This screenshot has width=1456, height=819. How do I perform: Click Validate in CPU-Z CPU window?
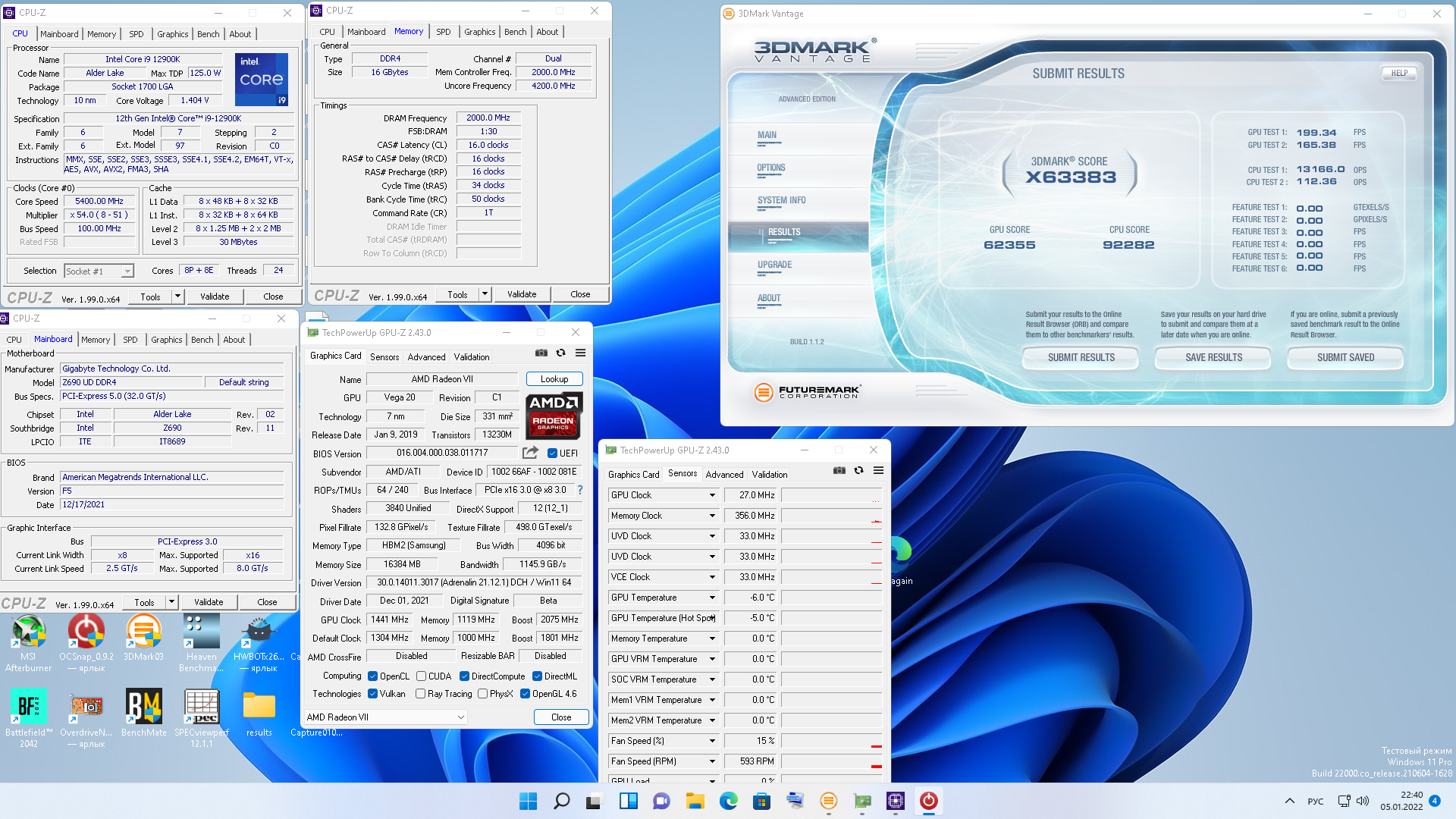coord(215,297)
